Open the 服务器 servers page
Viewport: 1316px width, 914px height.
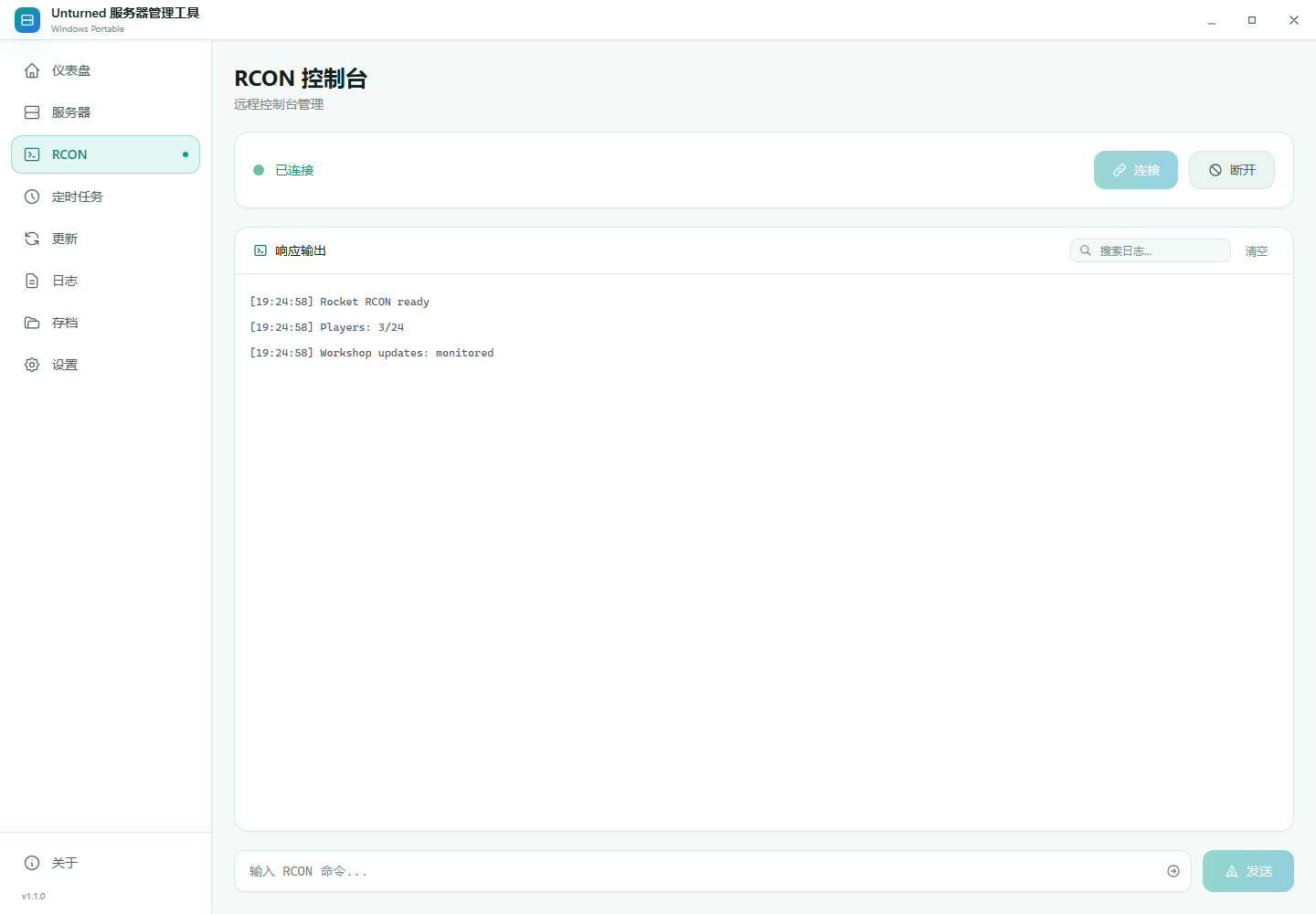[x=105, y=112]
